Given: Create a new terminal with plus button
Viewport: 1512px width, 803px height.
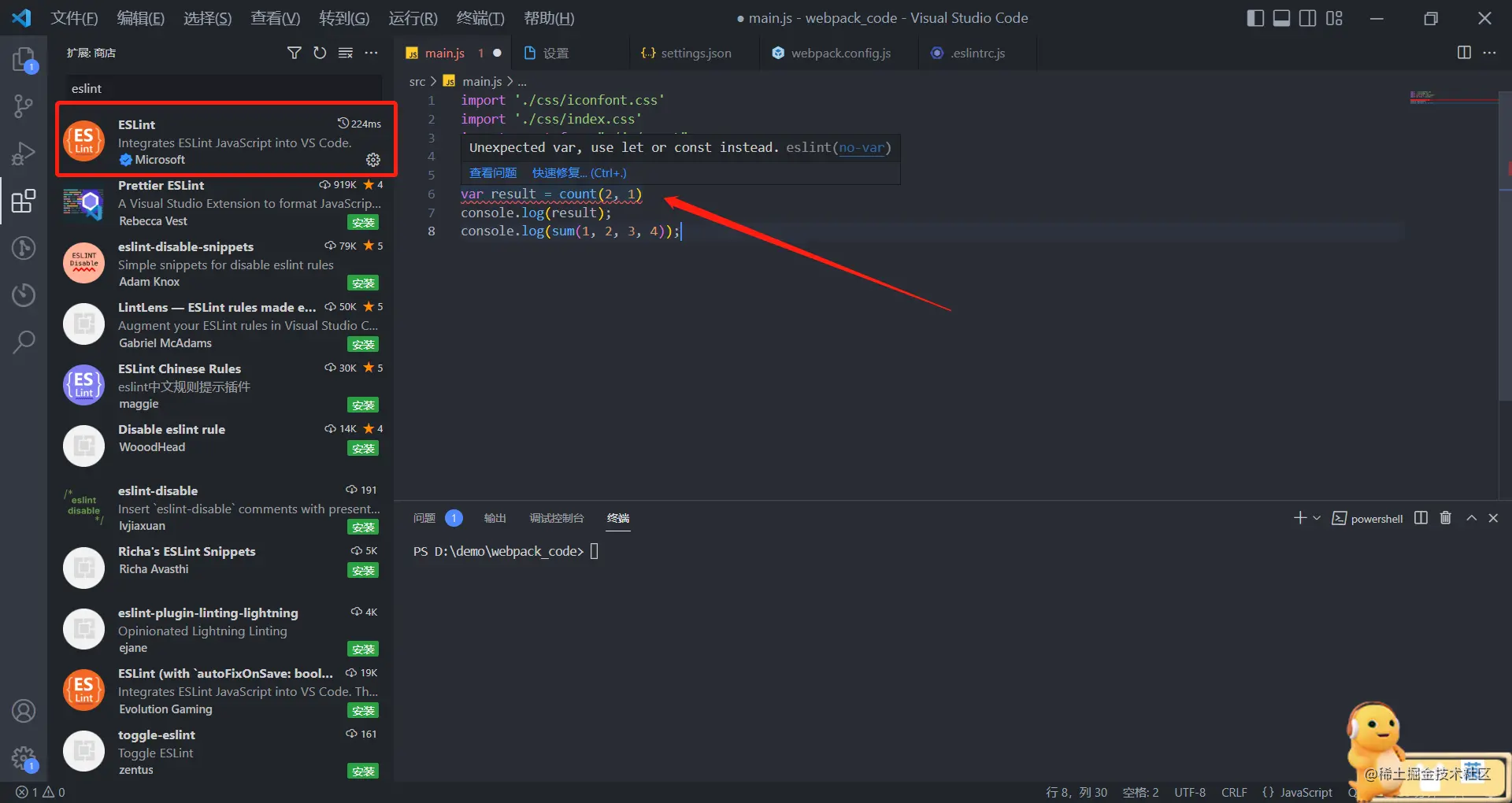Looking at the screenshot, I should 1299,518.
